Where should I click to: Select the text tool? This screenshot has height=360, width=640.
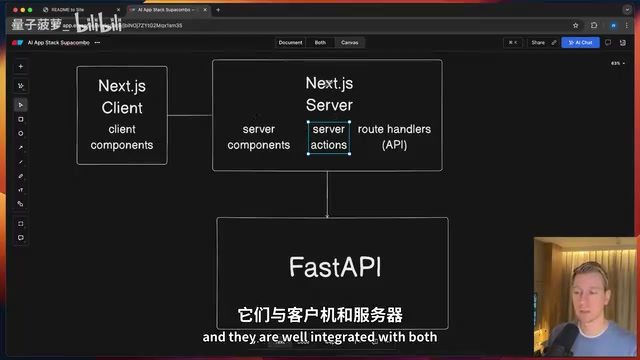click(21, 190)
